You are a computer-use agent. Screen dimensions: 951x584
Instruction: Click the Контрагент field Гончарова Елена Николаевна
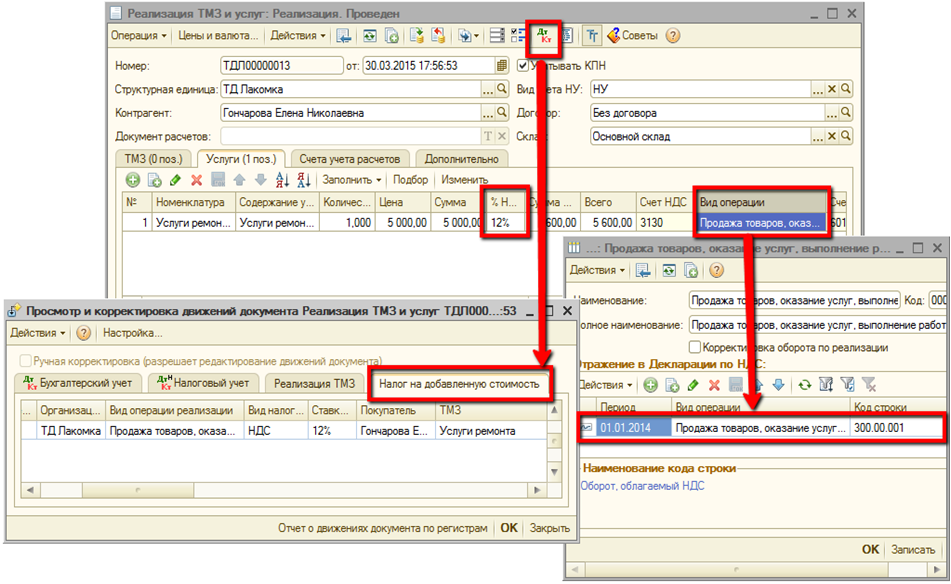tap(350, 113)
